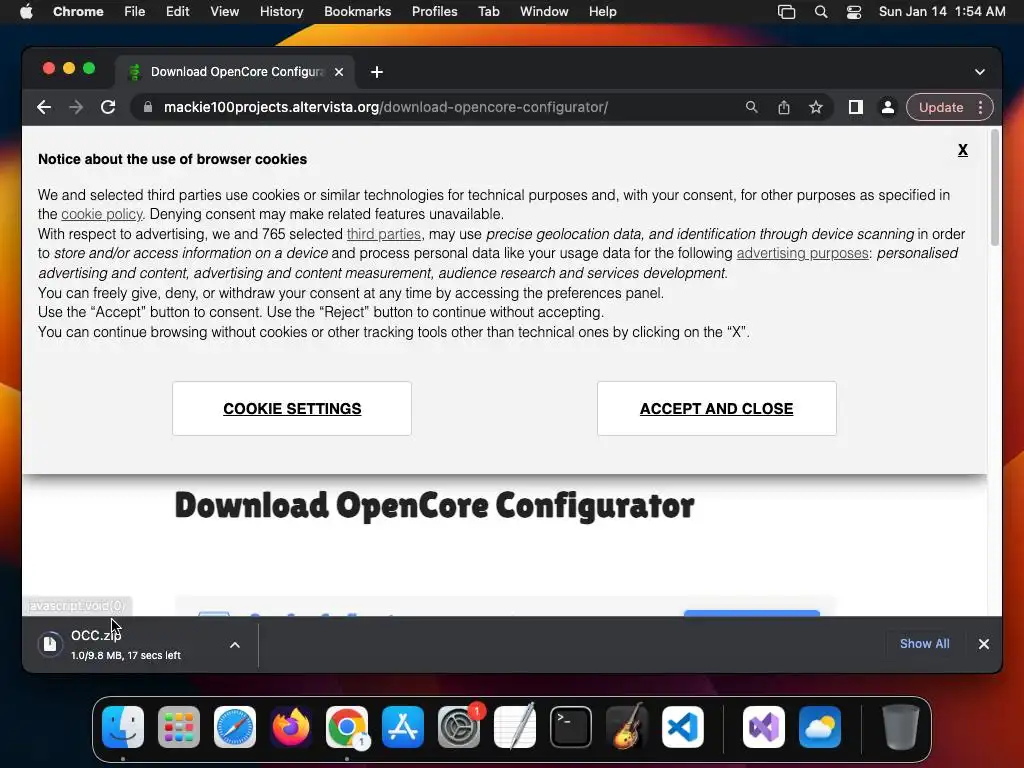Image resolution: width=1024 pixels, height=768 pixels.
Task: Open the cloud weather app in Dock
Action: (820, 727)
